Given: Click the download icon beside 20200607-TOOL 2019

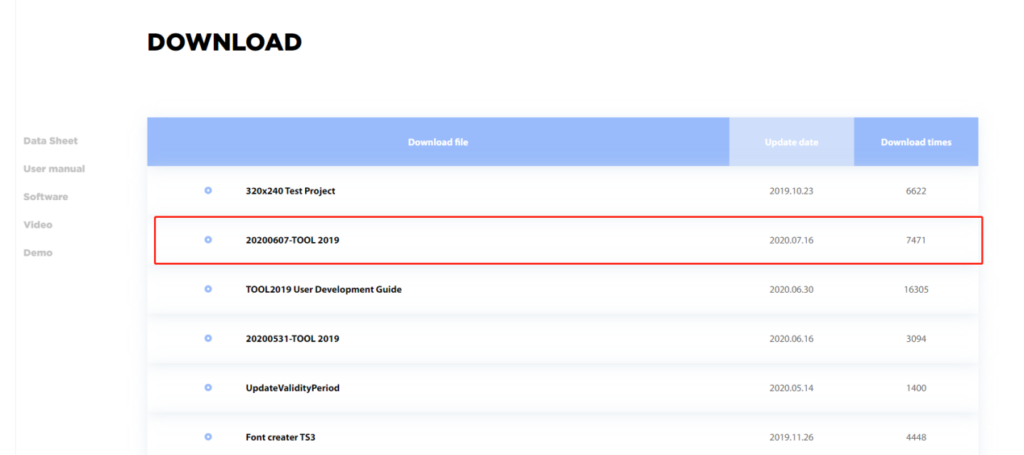Looking at the screenshot, I should pos(208,240).
